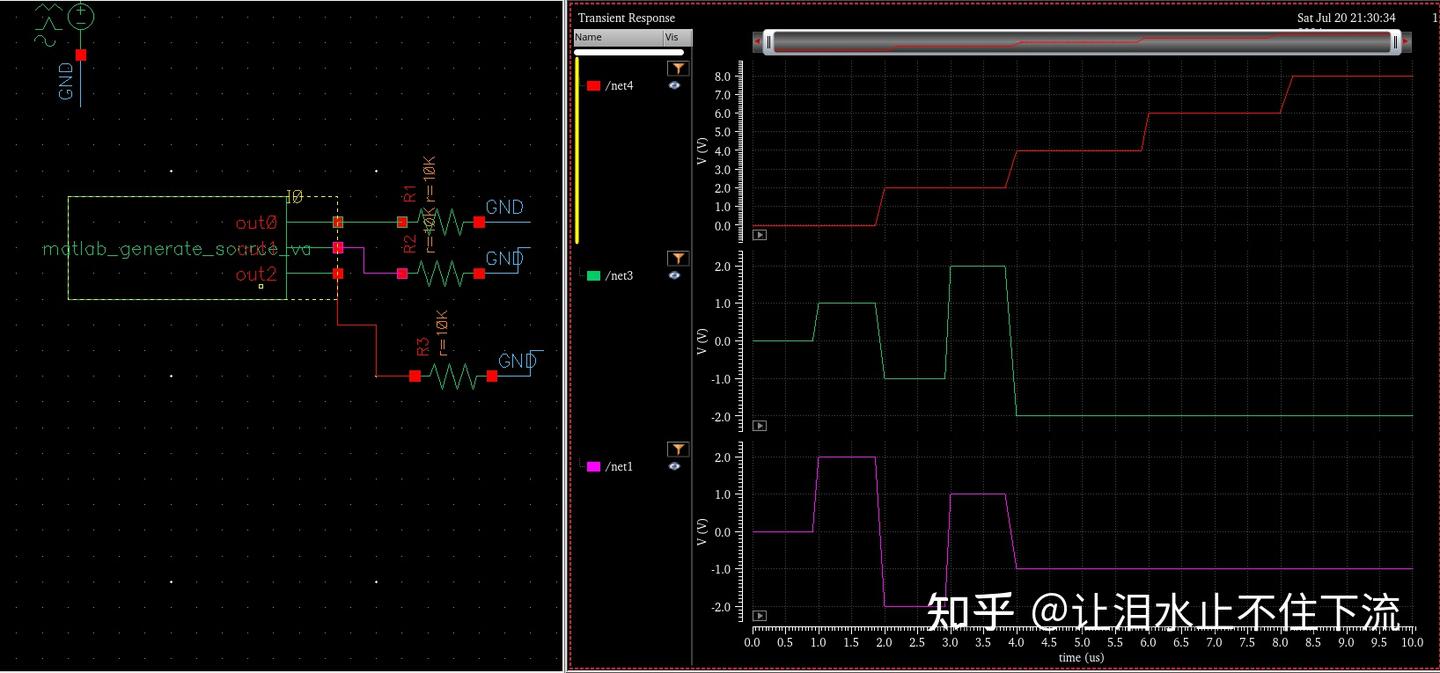
Task: Click the strip expand arrow under the green trace
Action: [x=759, y=425]
